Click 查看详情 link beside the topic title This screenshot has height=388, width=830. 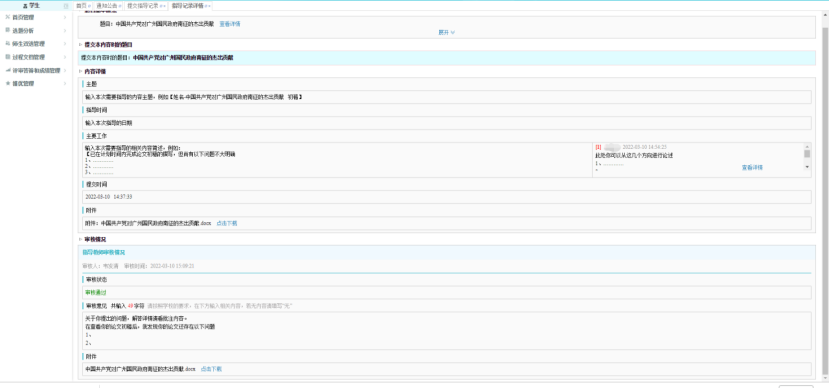(230, 24)
